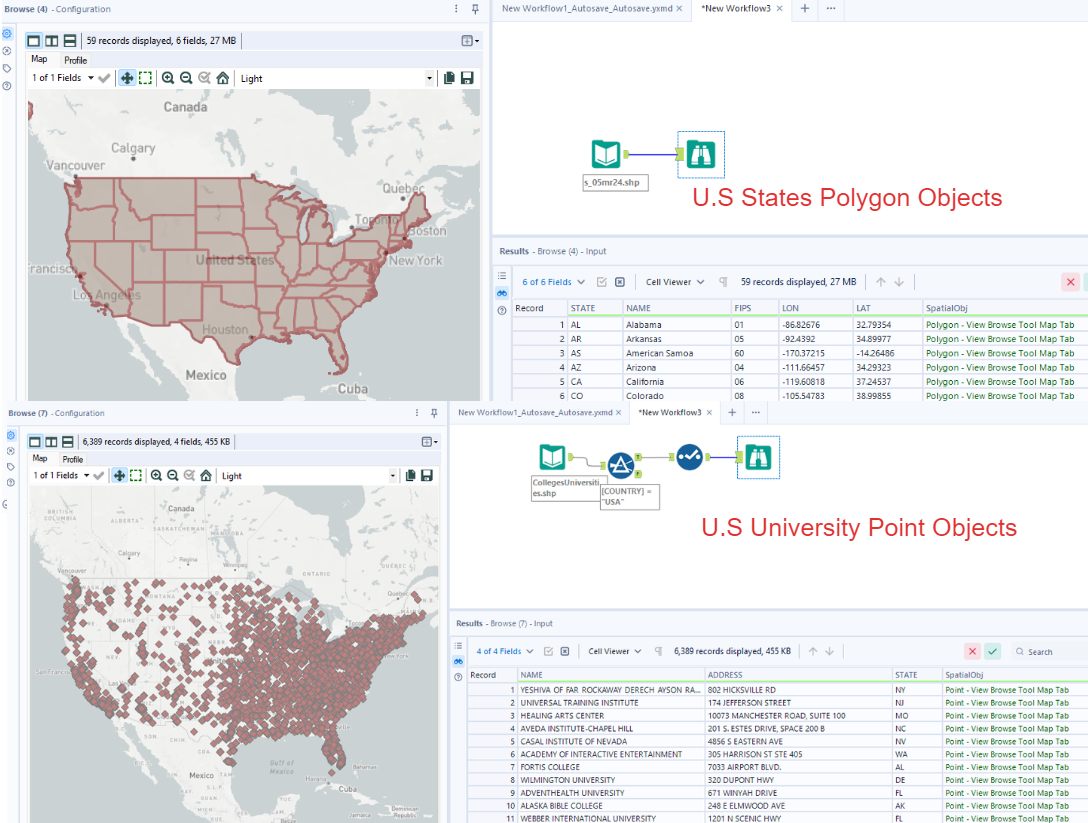
Task: Select side-by-side layout in Browse (4) panel
Action: 52,41
